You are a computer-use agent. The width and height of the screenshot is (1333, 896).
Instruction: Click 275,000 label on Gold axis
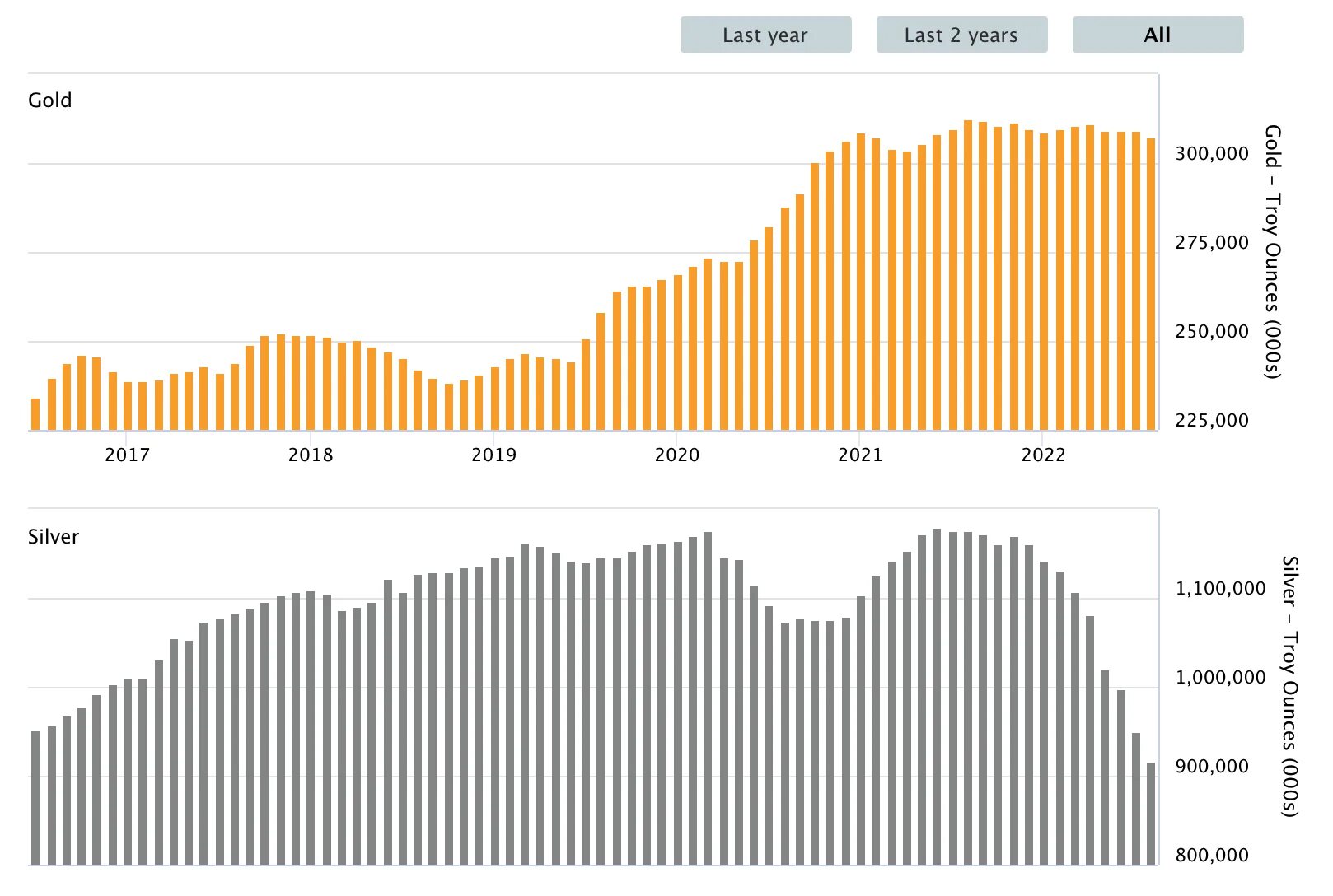point(1212,243)
